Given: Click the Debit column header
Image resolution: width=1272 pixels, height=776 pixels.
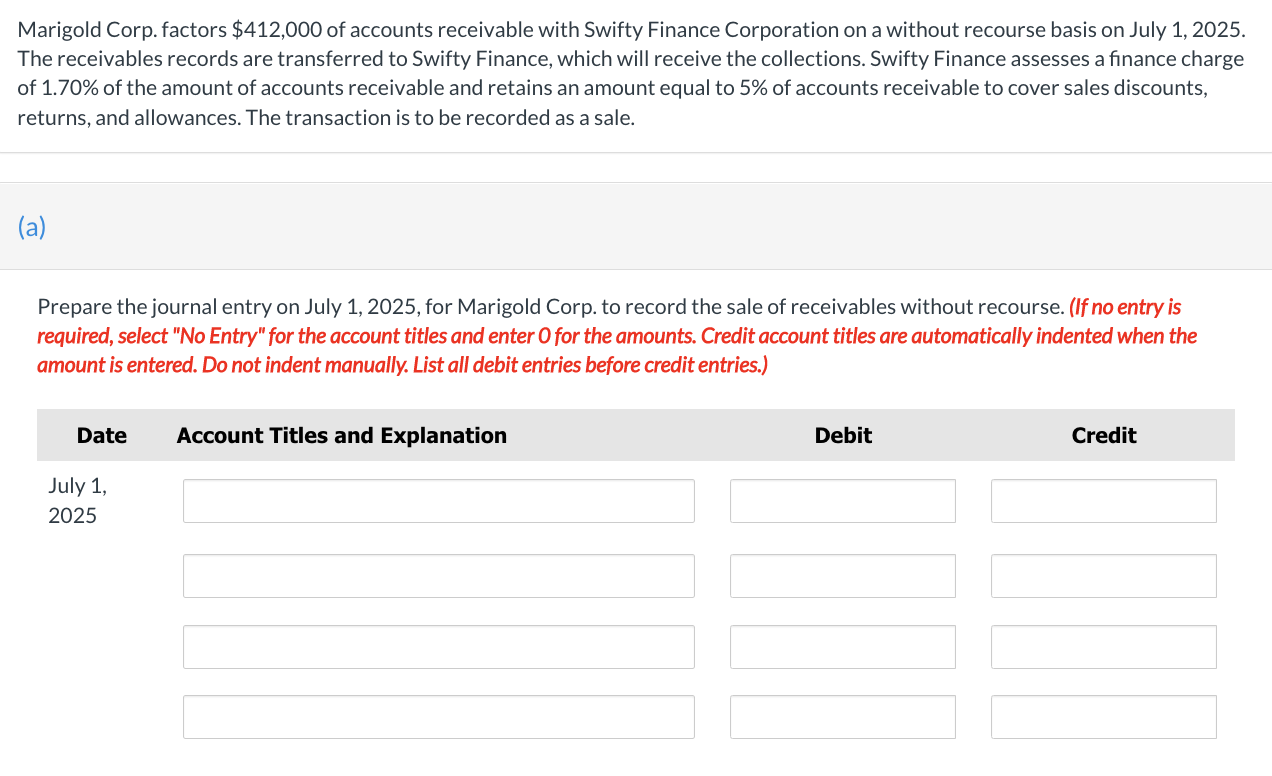Looking at the screenshot, I should [842, 435].
